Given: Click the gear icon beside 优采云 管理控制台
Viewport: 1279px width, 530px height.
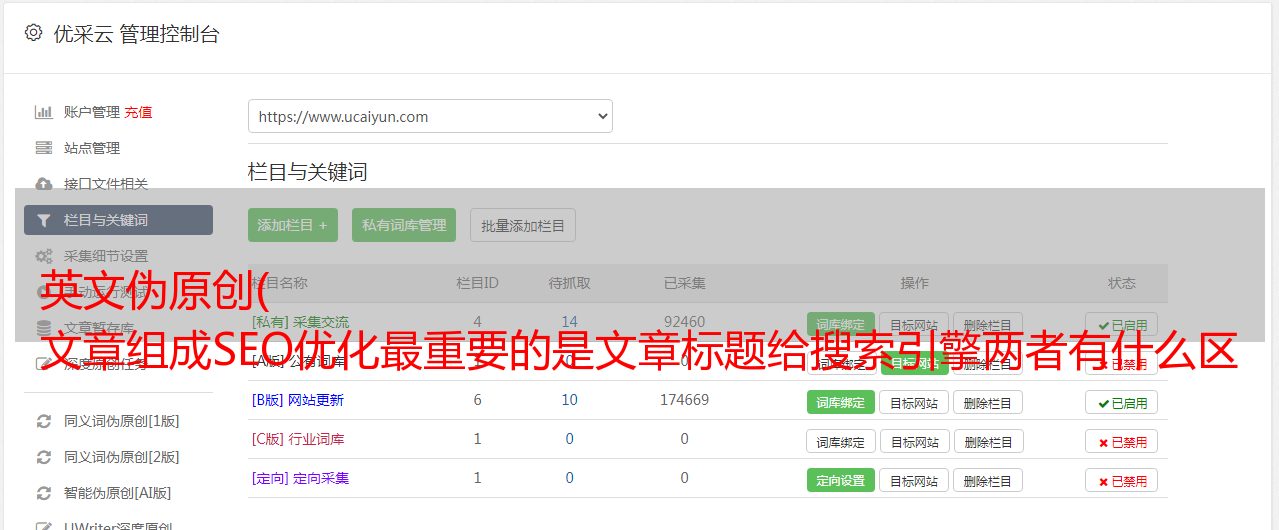Looking at the screenshot, I should (x=33, y=33).
